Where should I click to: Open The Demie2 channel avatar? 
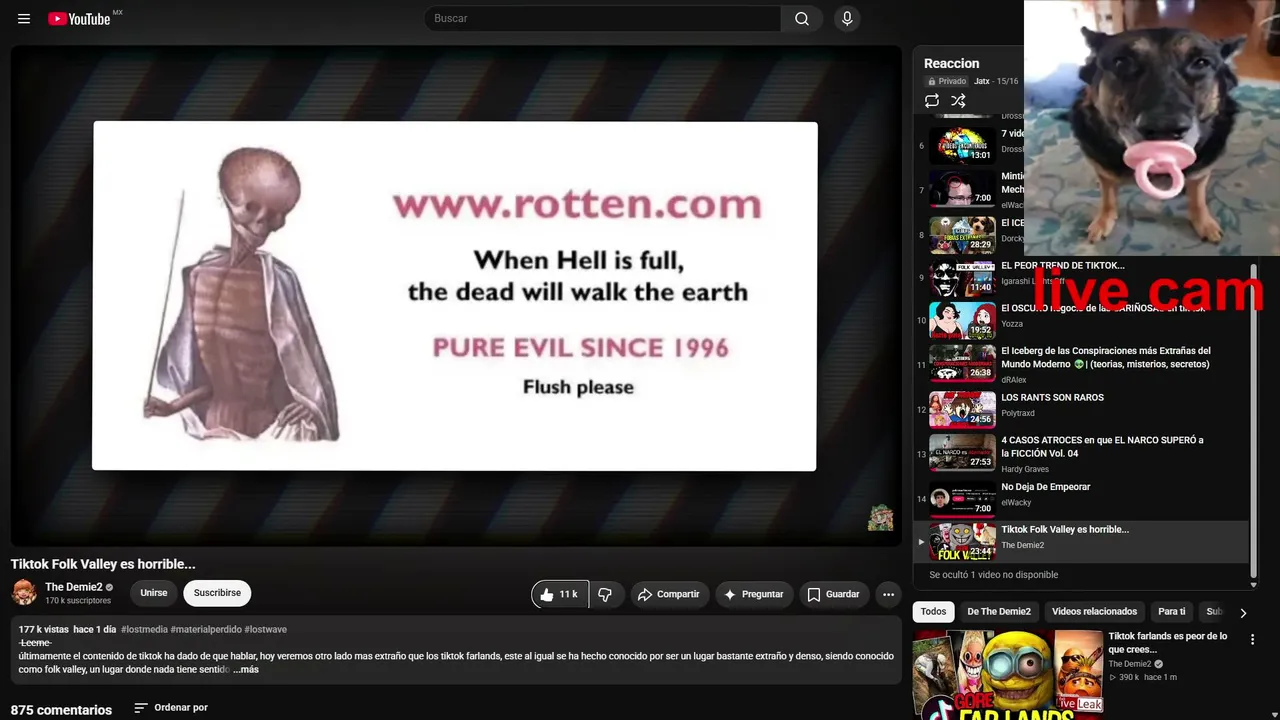[x=24, y=593]
